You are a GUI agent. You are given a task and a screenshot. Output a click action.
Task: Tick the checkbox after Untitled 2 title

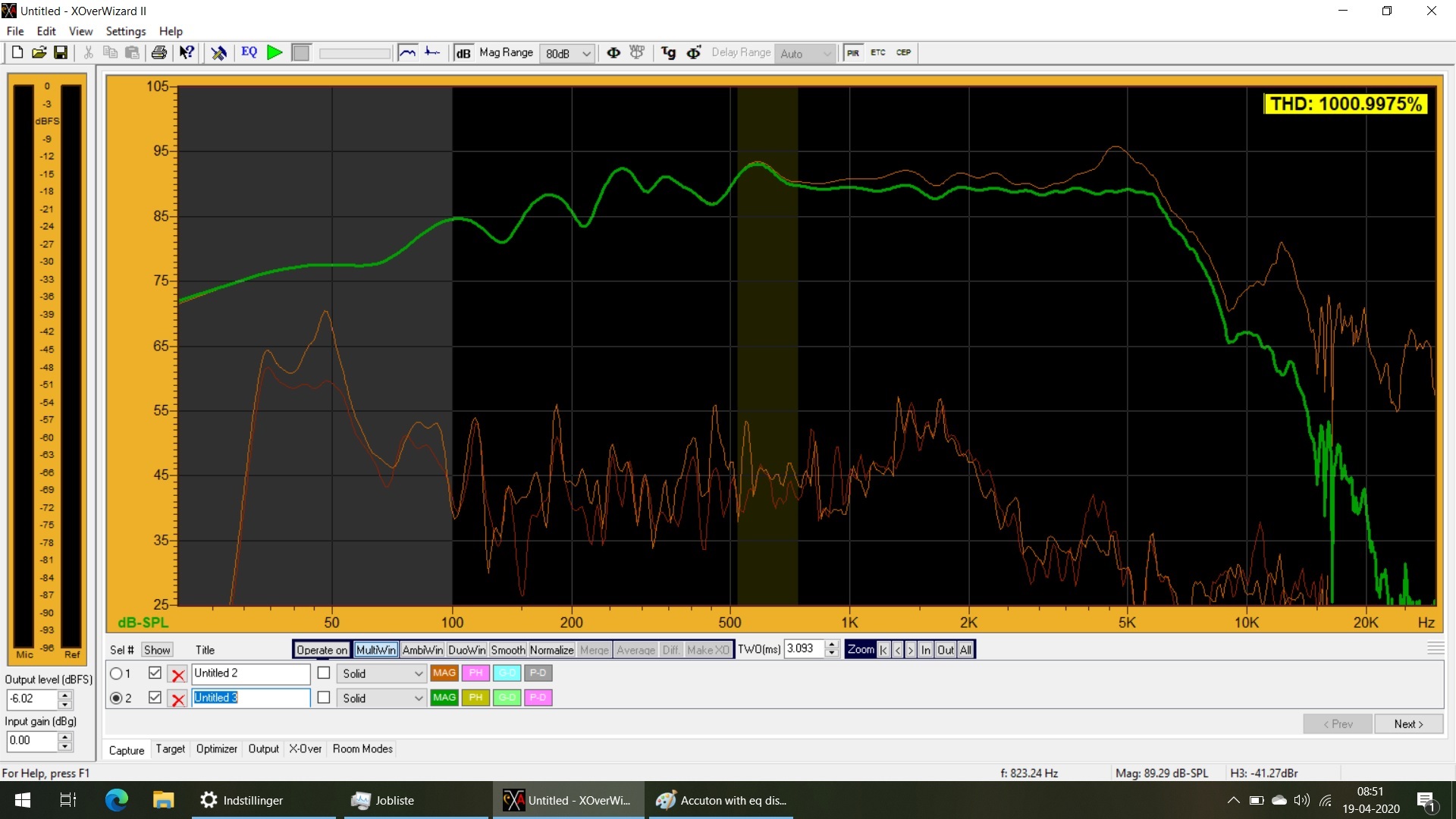pos(324,673)
